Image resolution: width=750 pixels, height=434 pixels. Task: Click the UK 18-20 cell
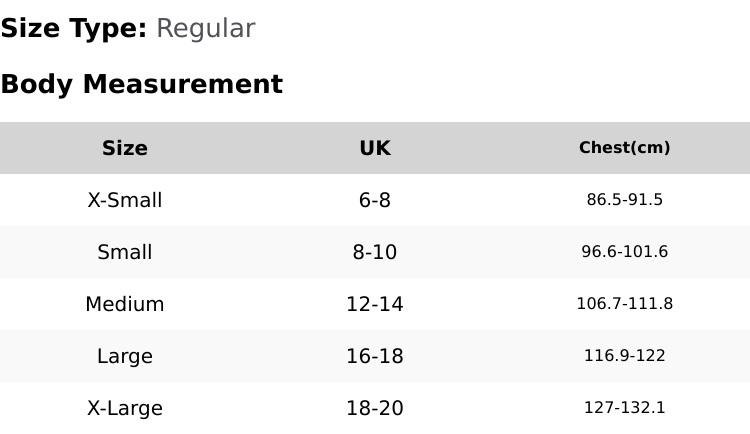coord(375,408)
